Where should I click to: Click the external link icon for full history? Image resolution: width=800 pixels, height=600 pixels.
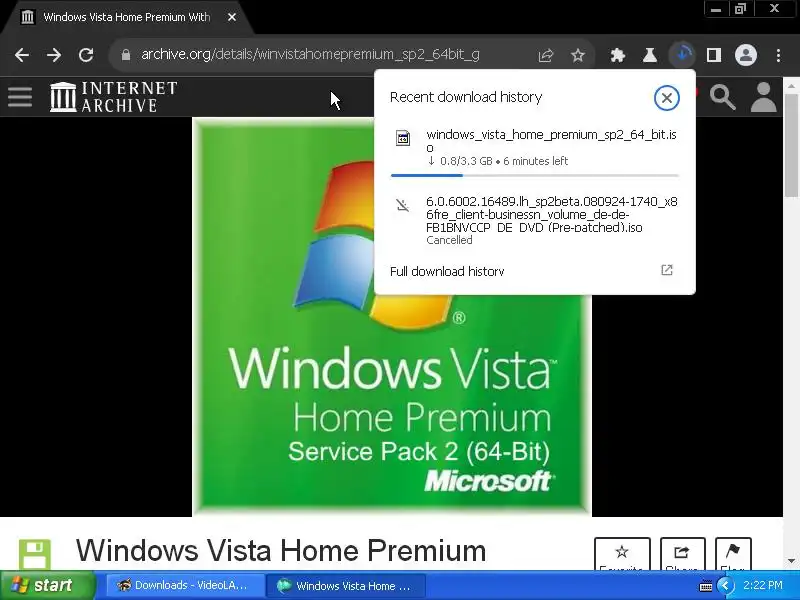[666, 270]
